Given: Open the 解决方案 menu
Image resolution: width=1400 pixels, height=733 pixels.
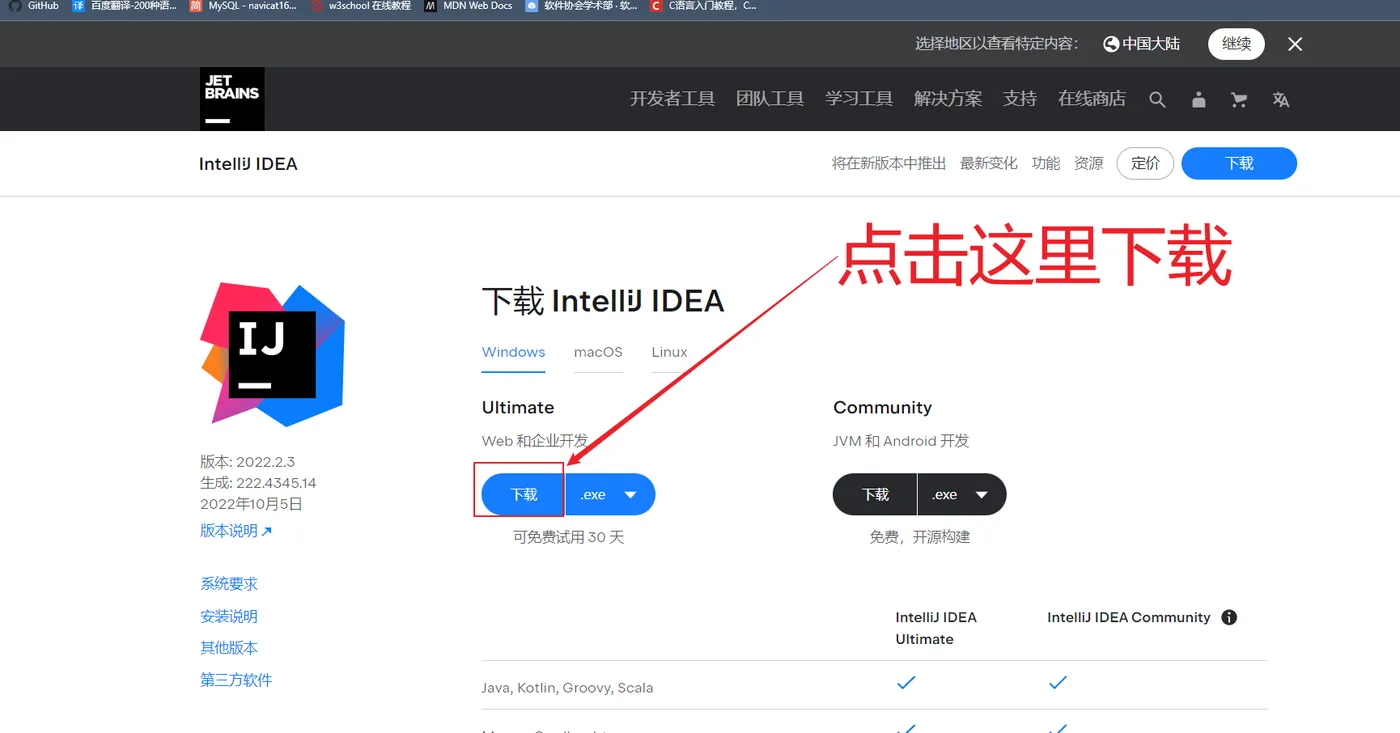Looking at the screenshot, I should click(948, 99).
